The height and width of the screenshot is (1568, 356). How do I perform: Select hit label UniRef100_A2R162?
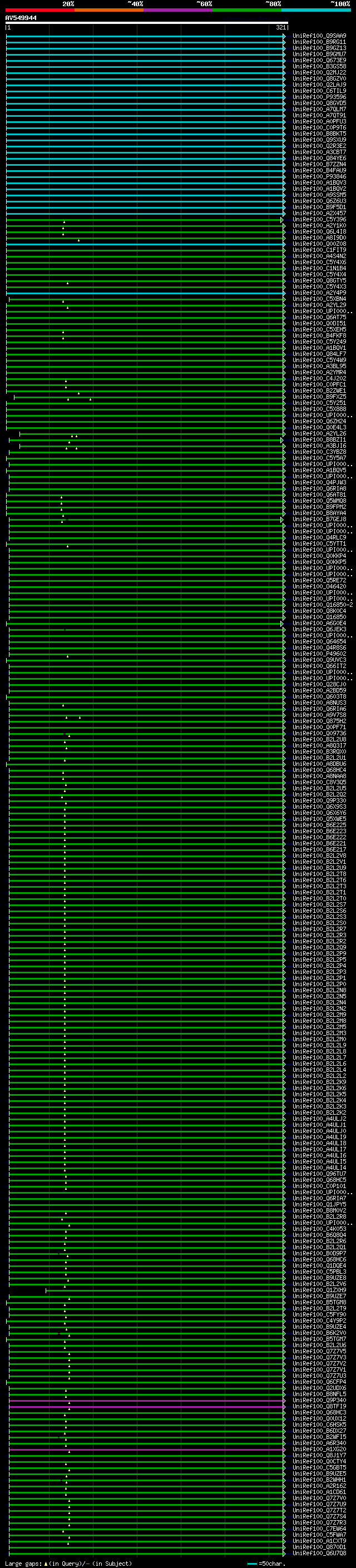coord(319,1486)
